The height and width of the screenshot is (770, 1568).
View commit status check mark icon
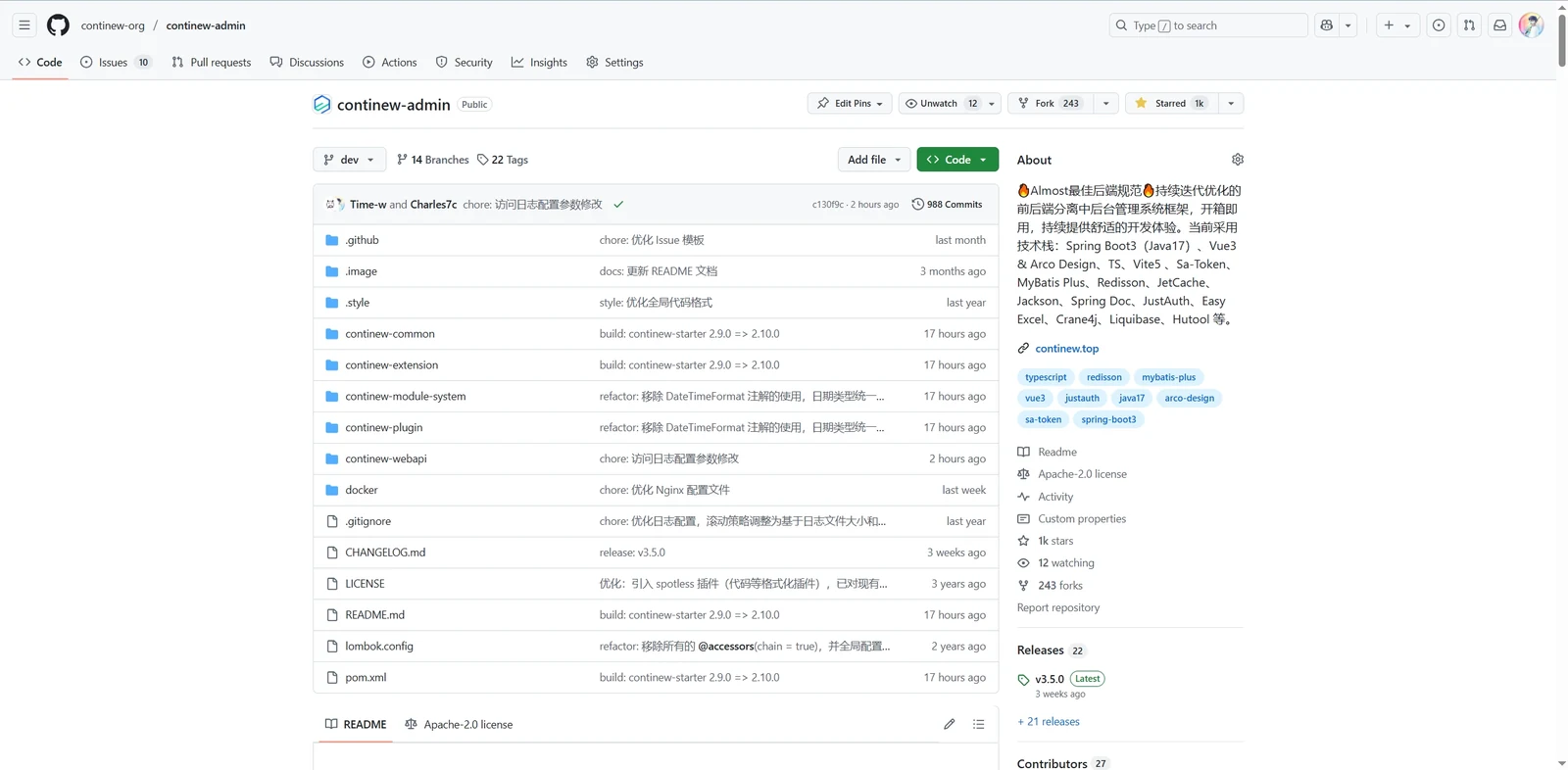pos(618,205)
